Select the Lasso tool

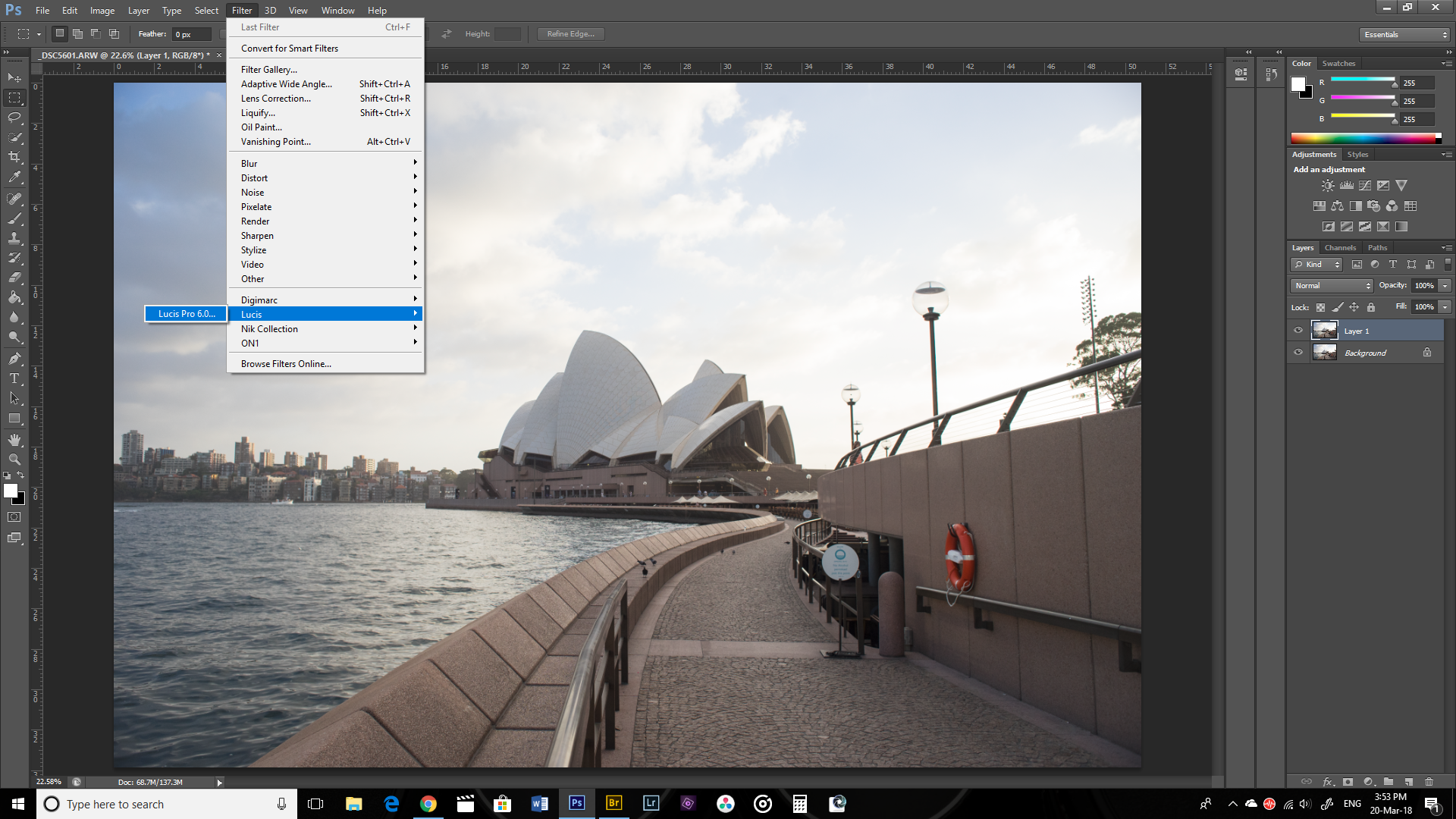[x=14, y=118]
